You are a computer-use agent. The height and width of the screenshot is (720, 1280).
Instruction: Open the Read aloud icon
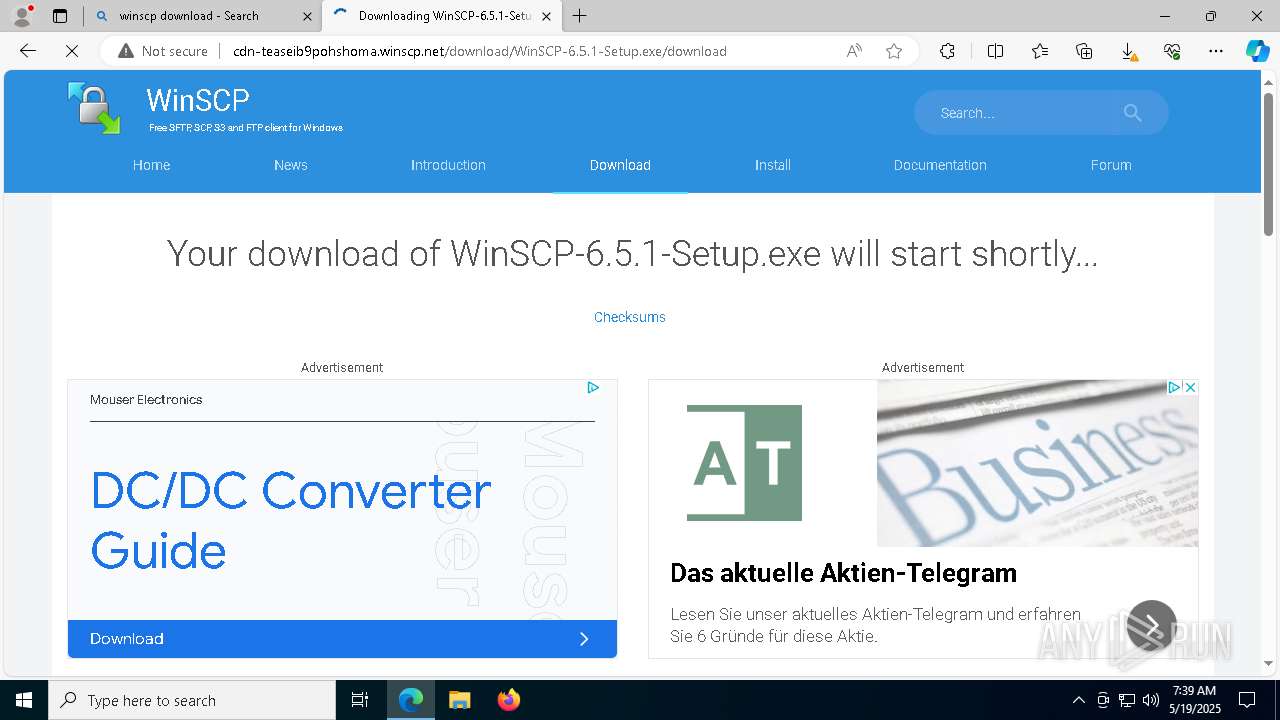tap(854, 51)
